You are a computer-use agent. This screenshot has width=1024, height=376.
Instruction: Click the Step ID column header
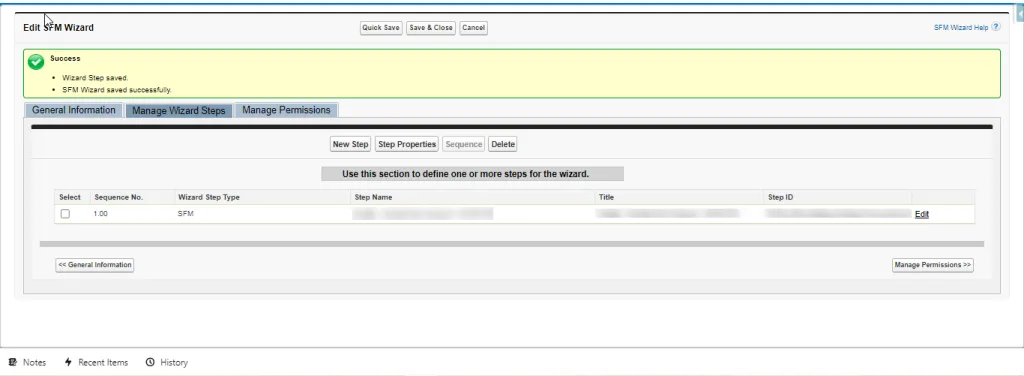(780, 197)
